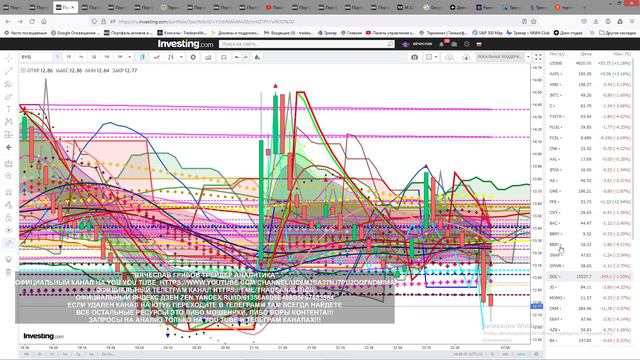Open the Google Оповещения bookmark
This screenshot has height=360, width=640.
click(76, 33)
